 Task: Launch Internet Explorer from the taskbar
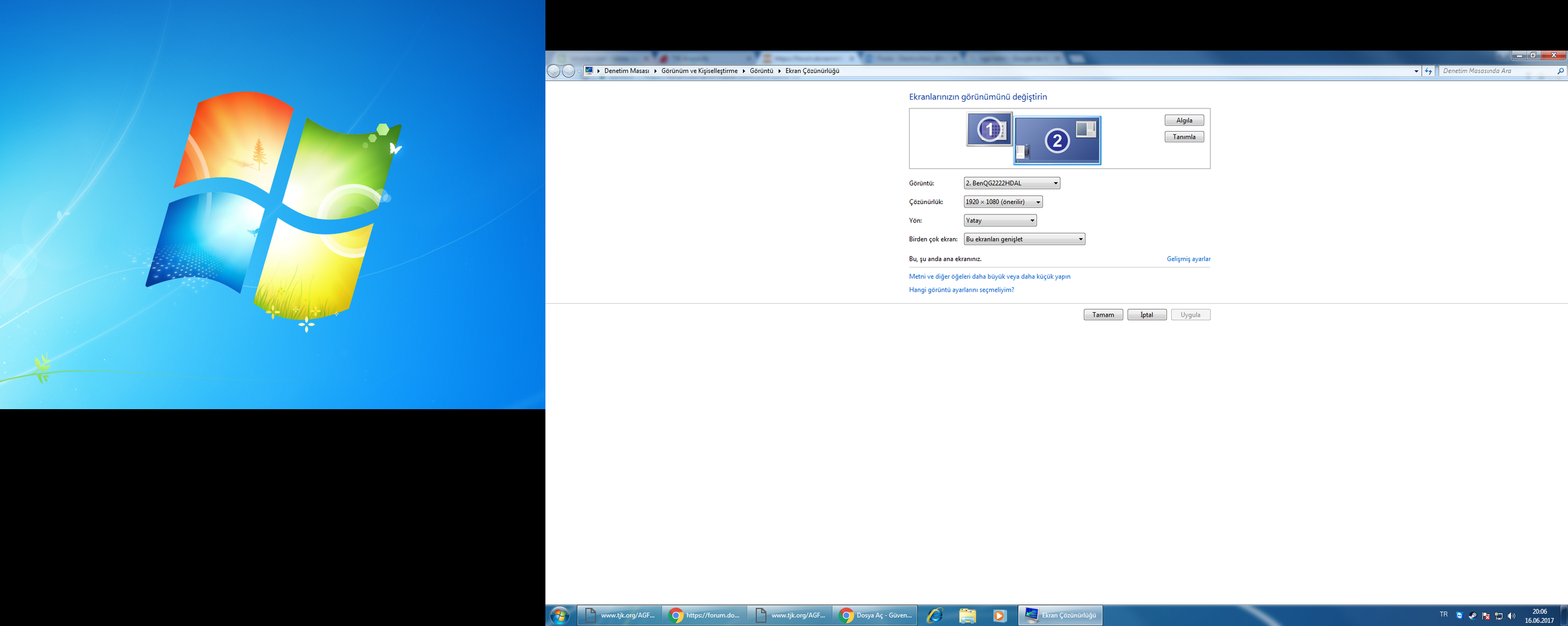(x=935, y=616)
